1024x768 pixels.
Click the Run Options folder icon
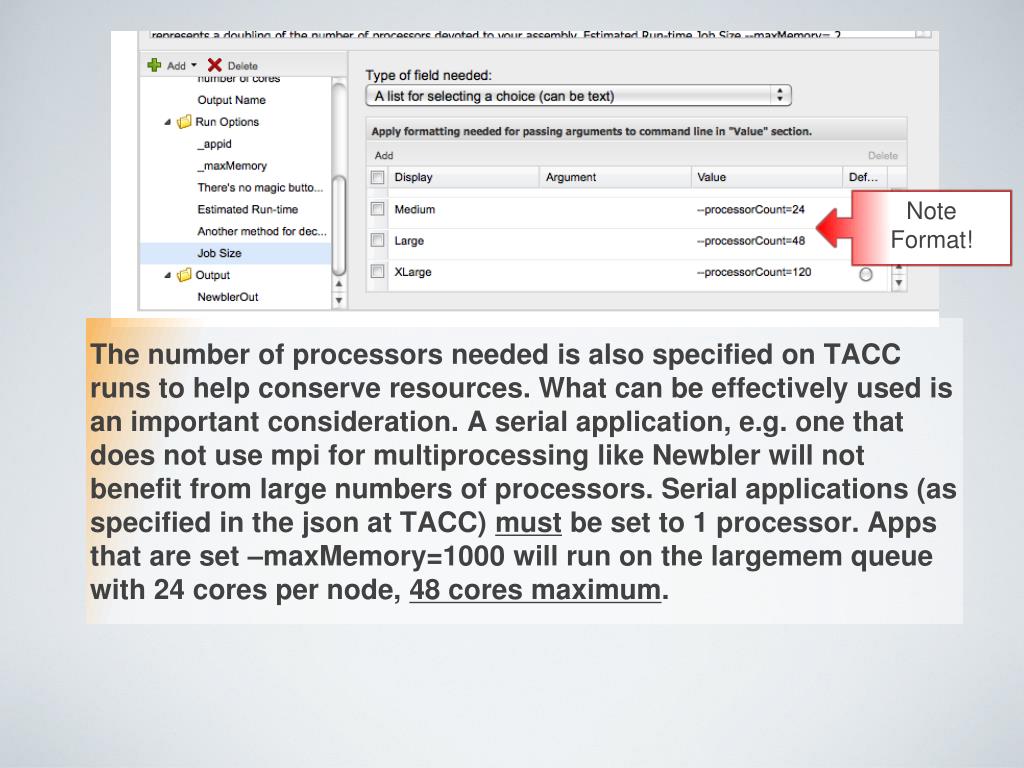(185, 121)
